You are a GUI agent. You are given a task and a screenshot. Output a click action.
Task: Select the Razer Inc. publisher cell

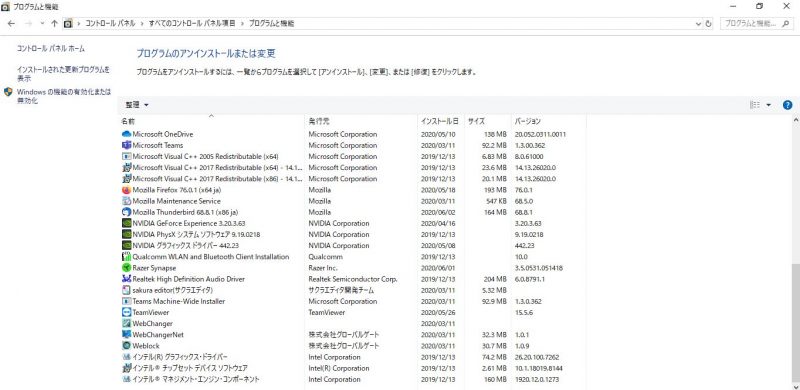pyautogui.click(x=323, y=268)
